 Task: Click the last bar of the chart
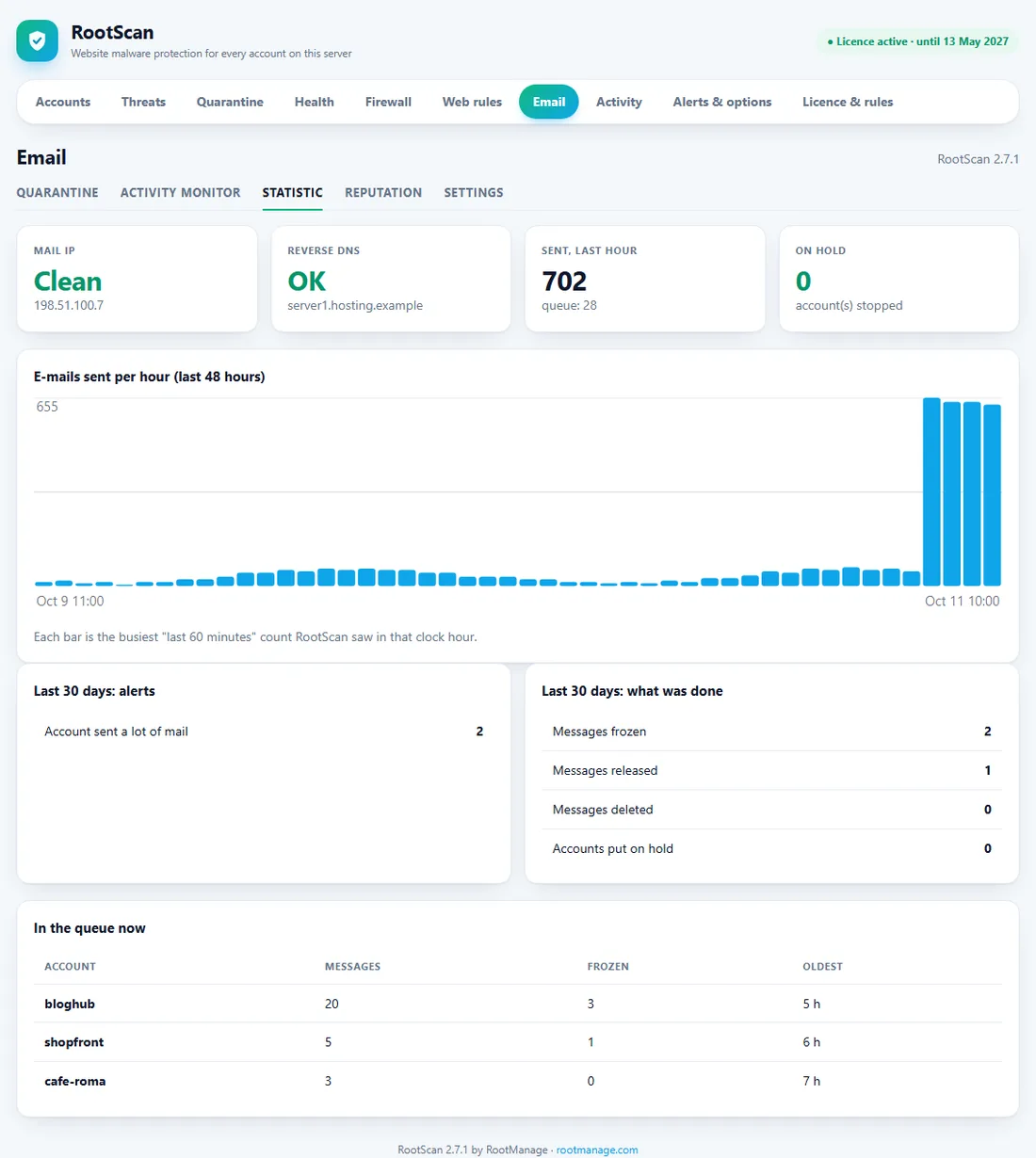pyautogui.click(x=992, y=495)
